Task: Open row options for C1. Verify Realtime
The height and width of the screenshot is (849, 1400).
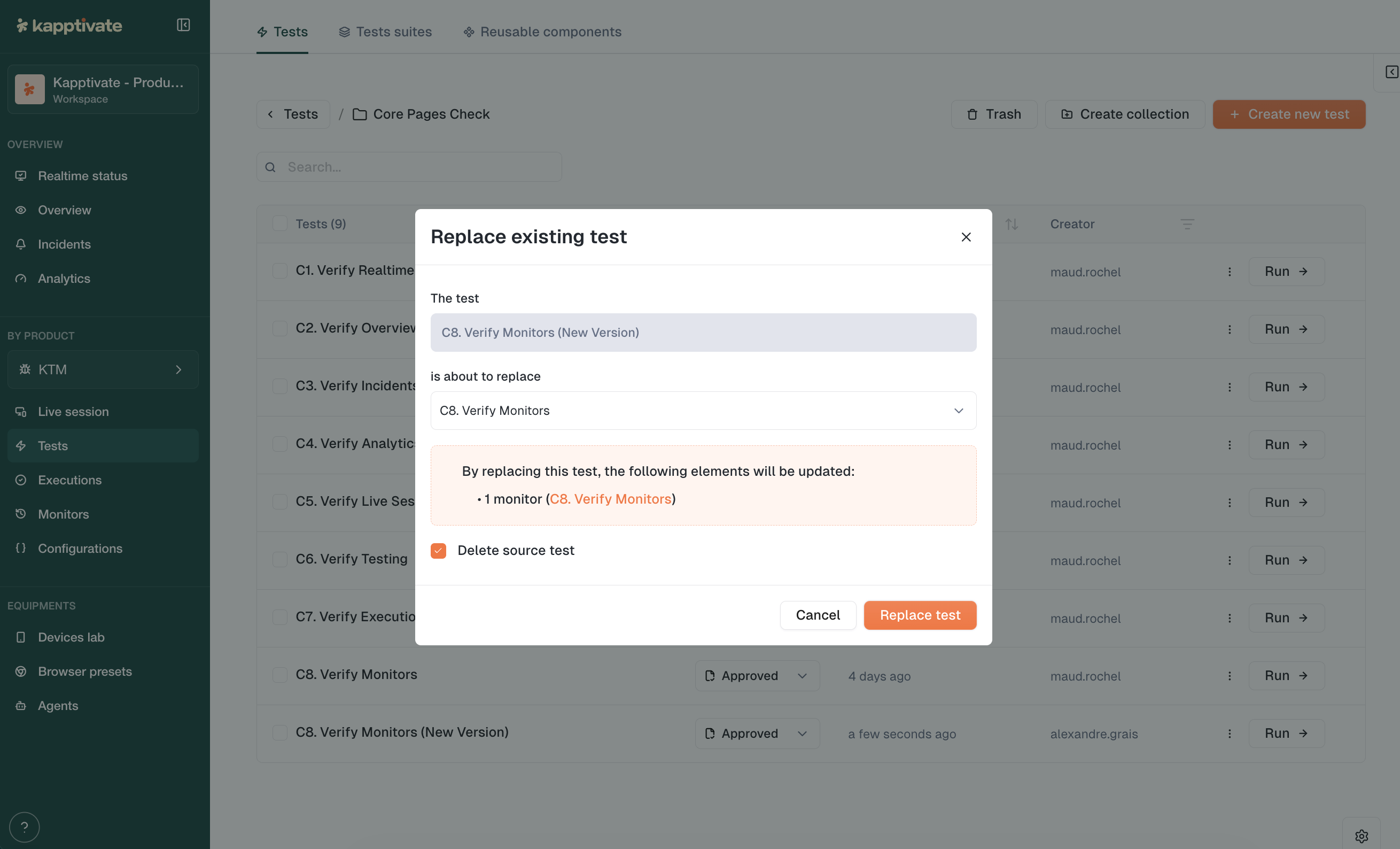Action: (x=1230, y=272)
